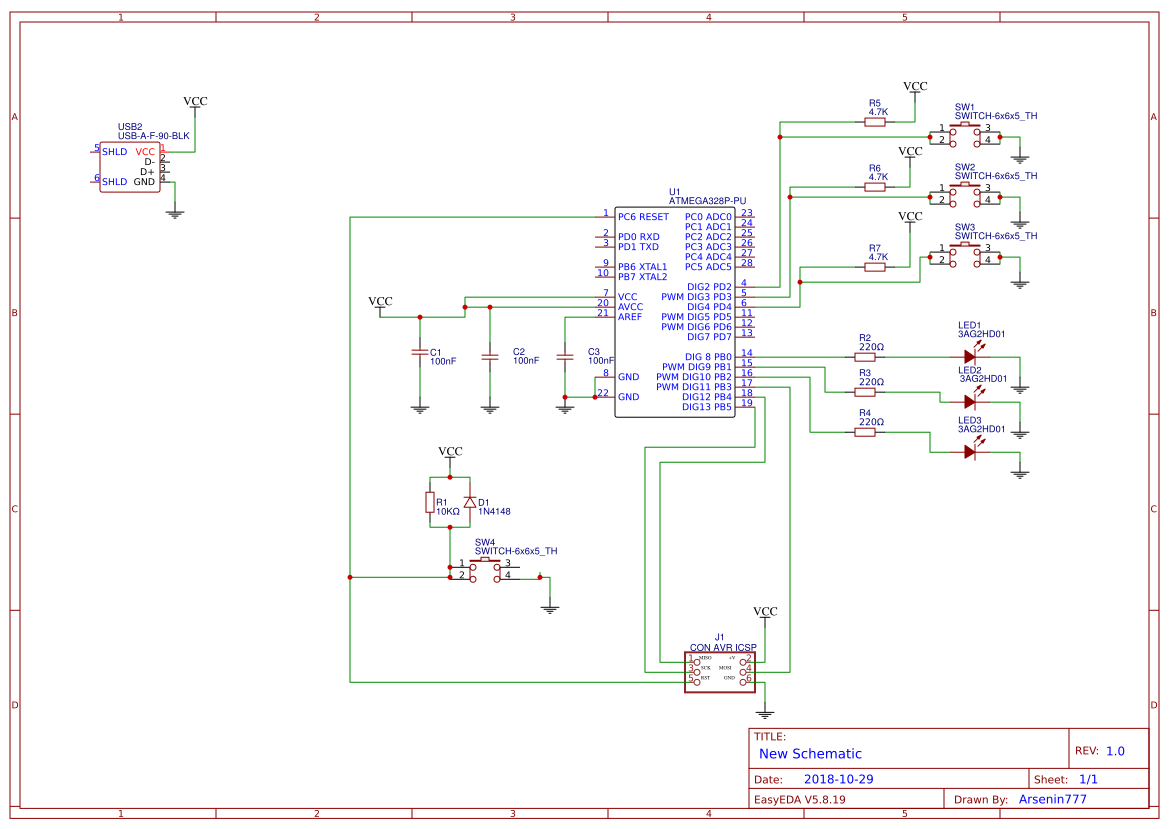Click resistor R3 220Ω
This screenshot has height=829, width=1169.
coord(865,390)
